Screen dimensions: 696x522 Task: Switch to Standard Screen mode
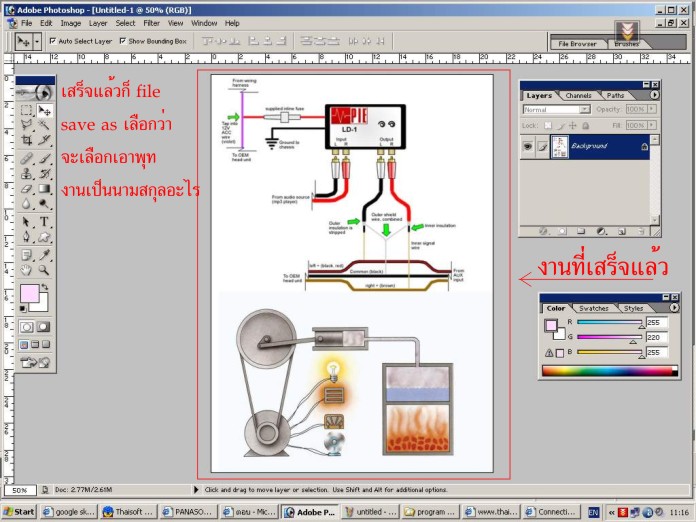24,344
